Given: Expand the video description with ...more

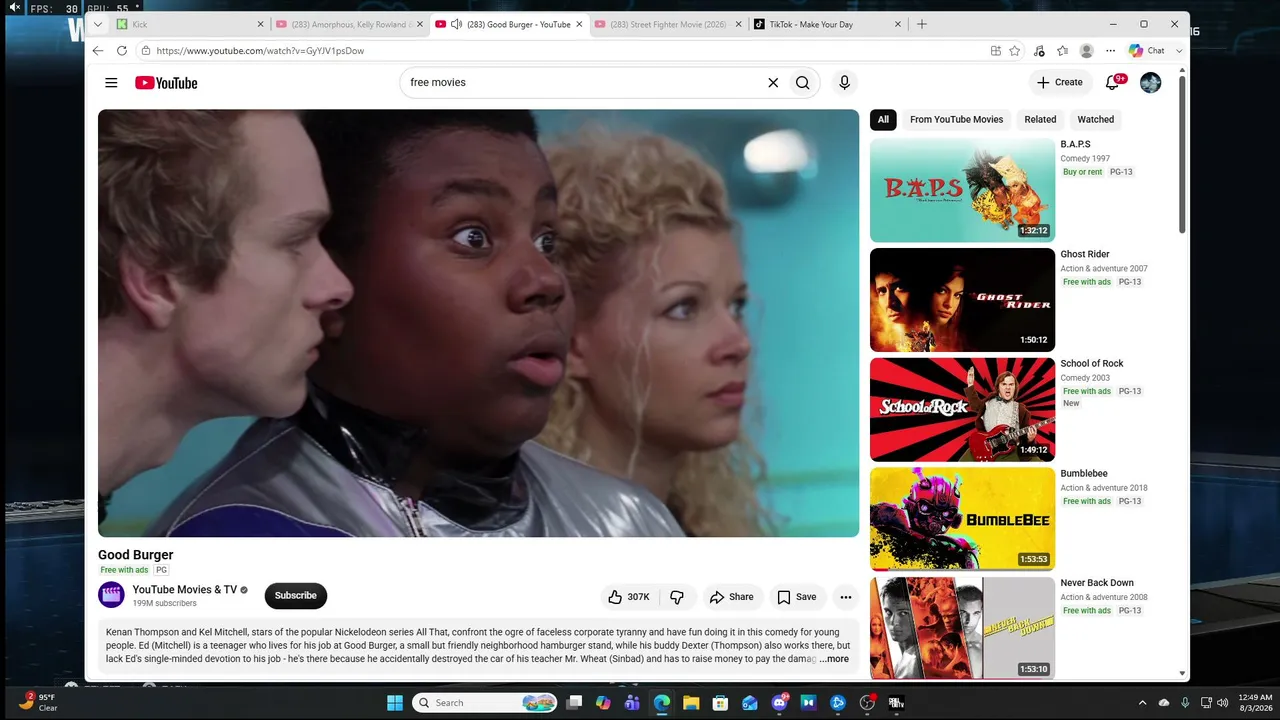Looking at the screenshot, I should [834, 659].
